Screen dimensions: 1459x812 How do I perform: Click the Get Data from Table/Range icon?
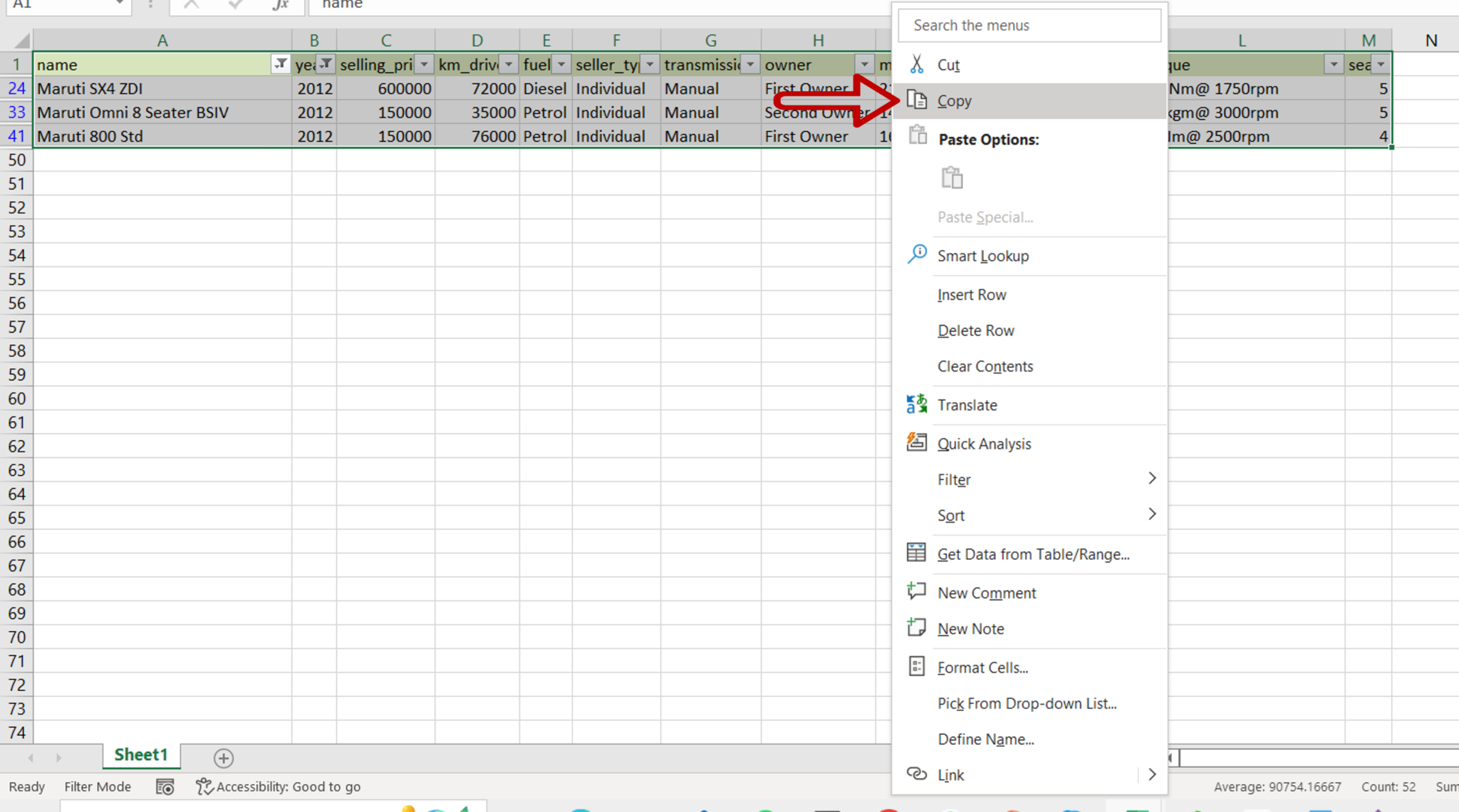[916, 552]
